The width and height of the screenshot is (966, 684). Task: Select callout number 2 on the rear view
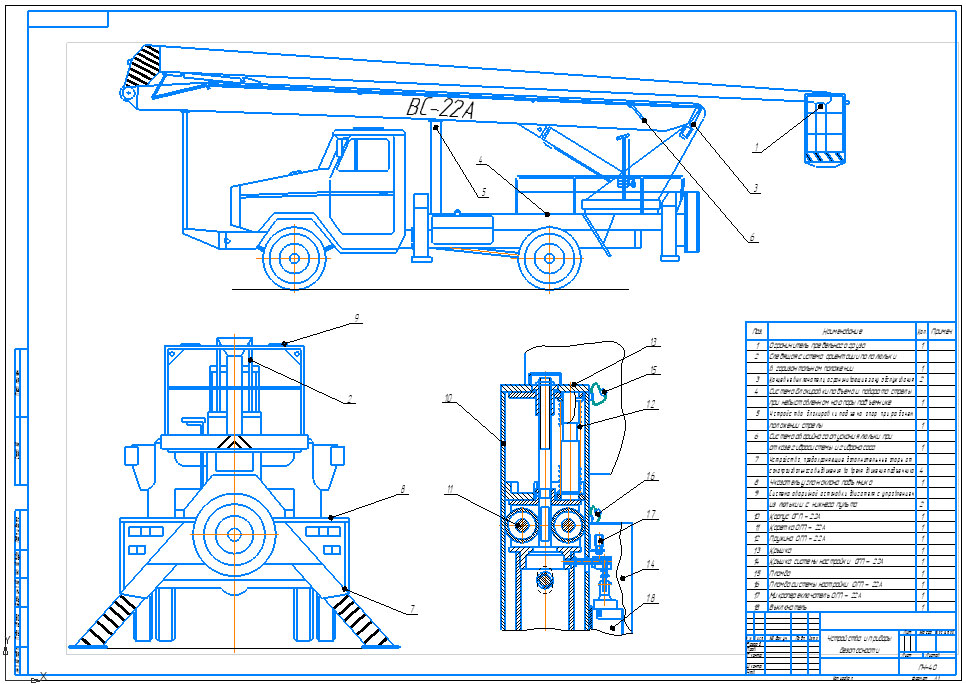pos(349,399)
